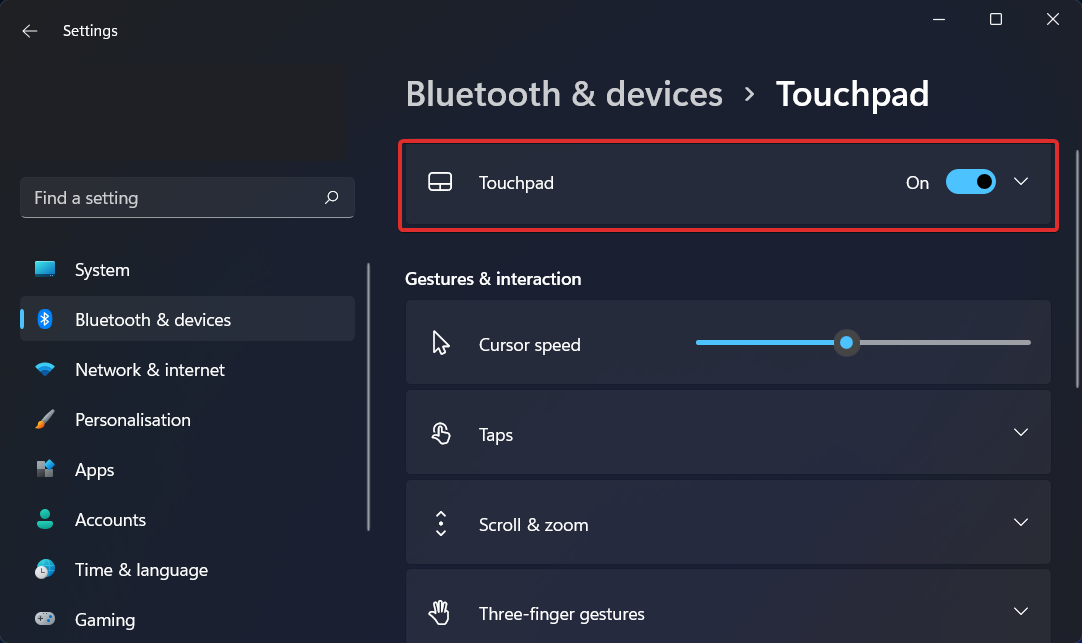Click the Bluetooth icon in sidebar
Screen dimensions: 1082x643
tap(45, 319)
